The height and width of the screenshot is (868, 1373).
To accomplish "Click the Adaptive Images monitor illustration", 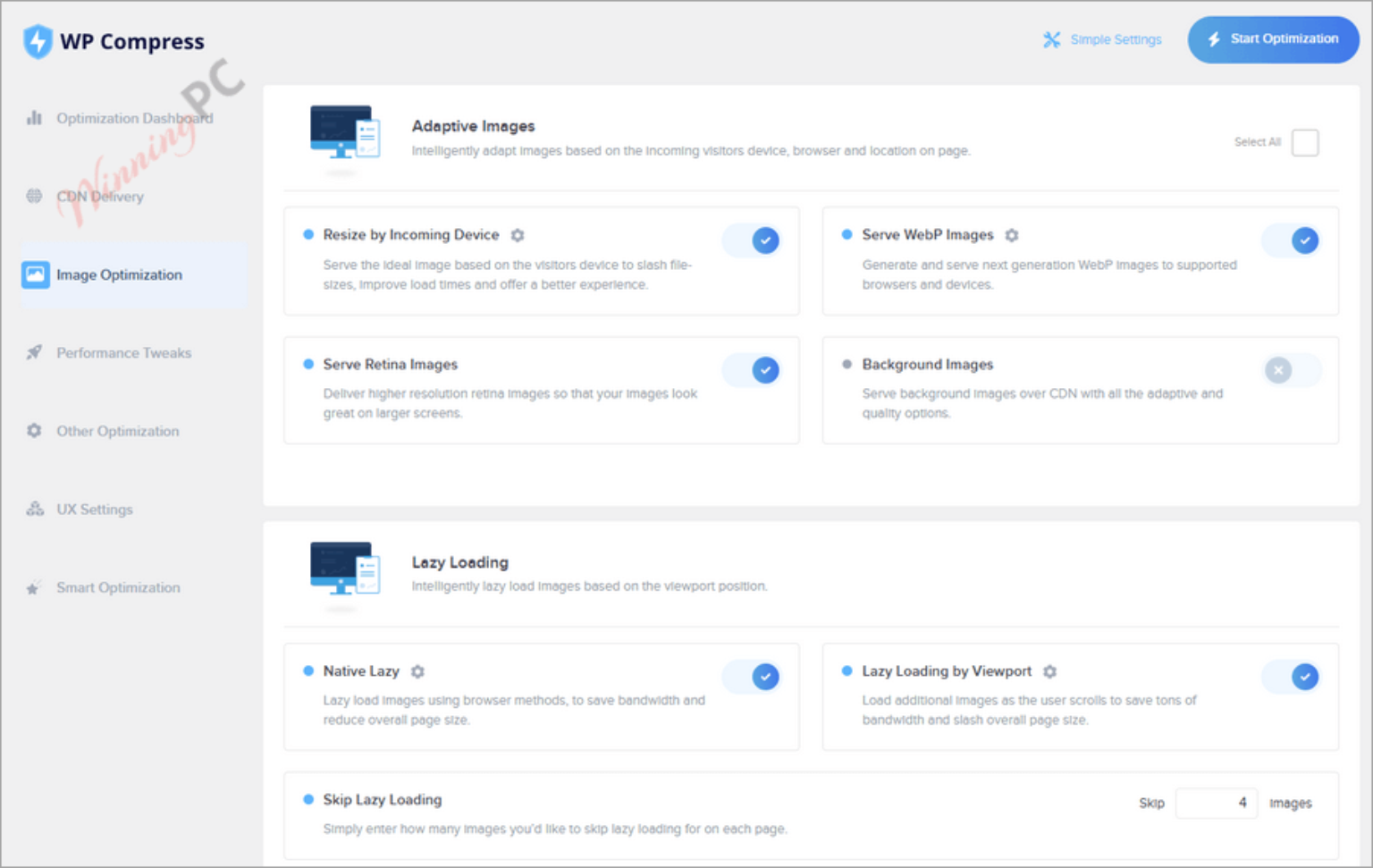I will click(x=344, y=140).
